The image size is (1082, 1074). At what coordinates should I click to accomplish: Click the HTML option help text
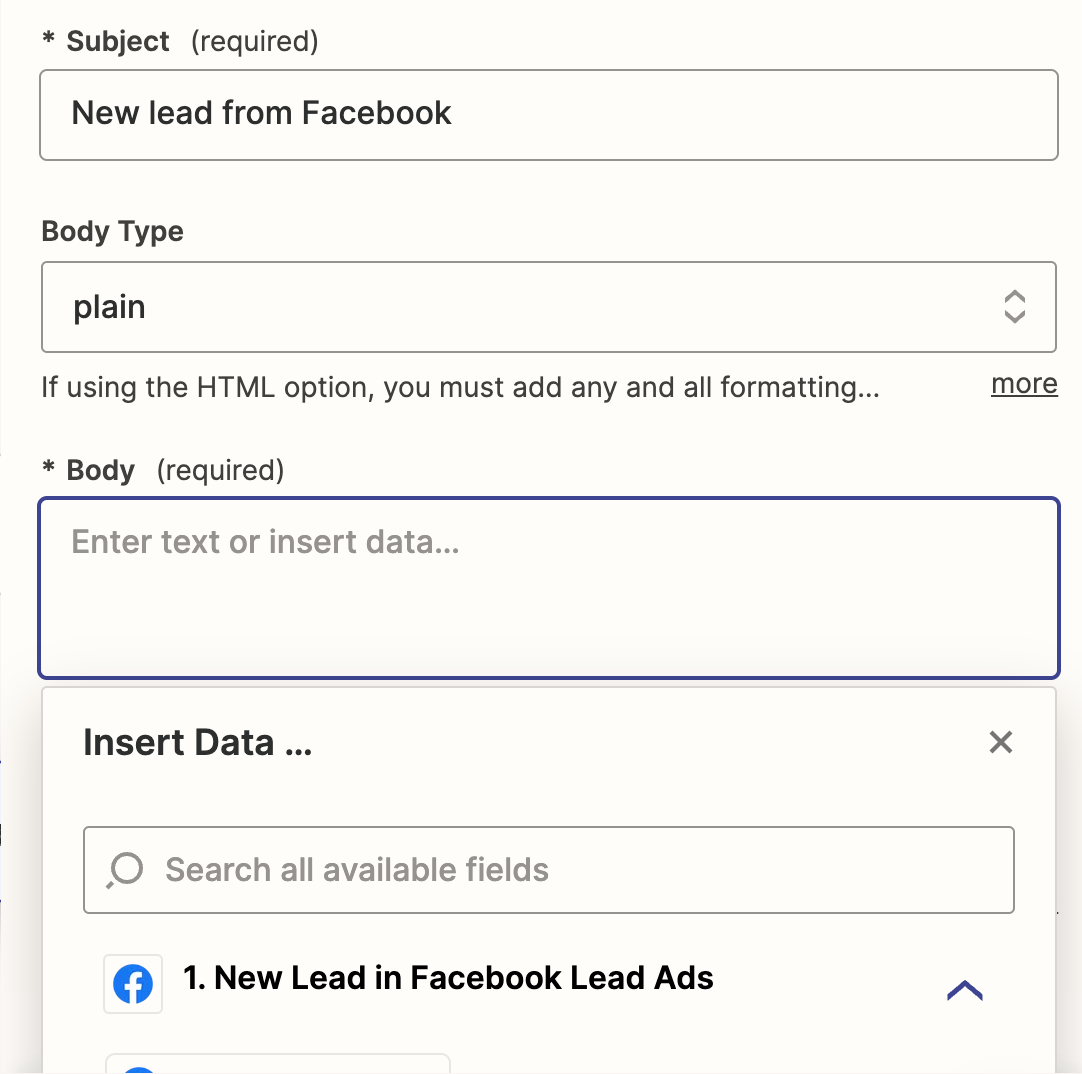(460, 387)
